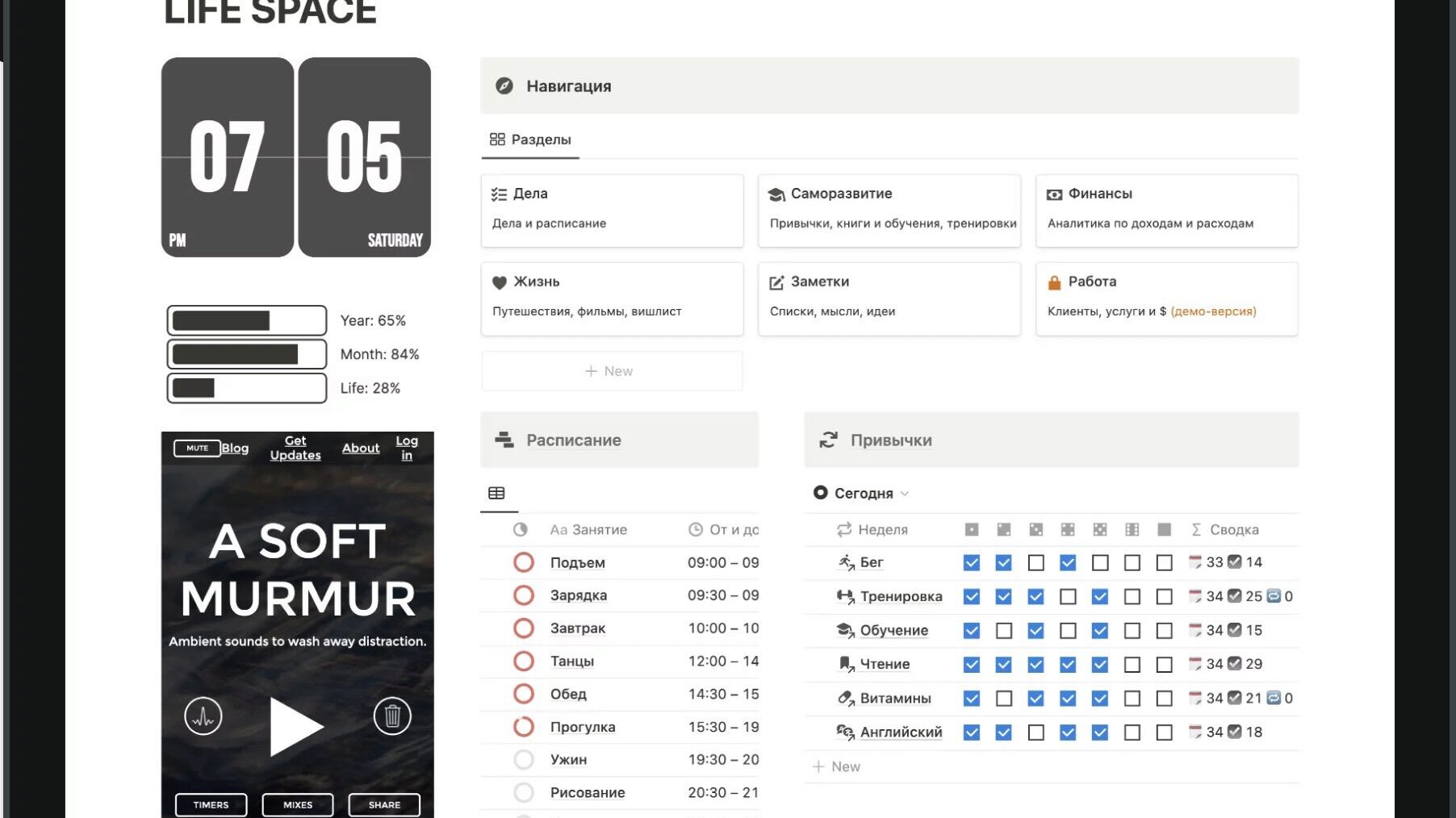Click the Year 65% progress bar
1456x818 pixels.
click(246, 320)
